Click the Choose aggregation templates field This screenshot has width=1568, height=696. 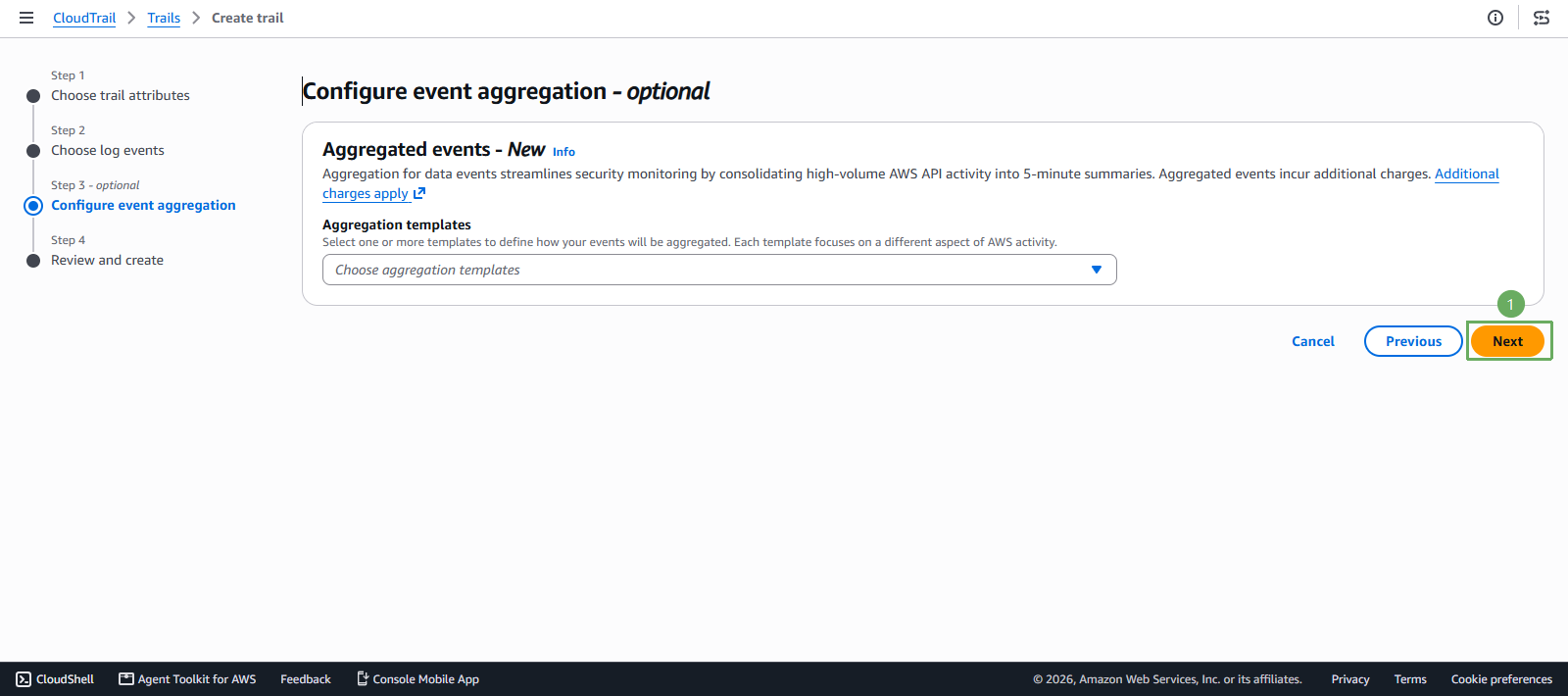[719, 270]
